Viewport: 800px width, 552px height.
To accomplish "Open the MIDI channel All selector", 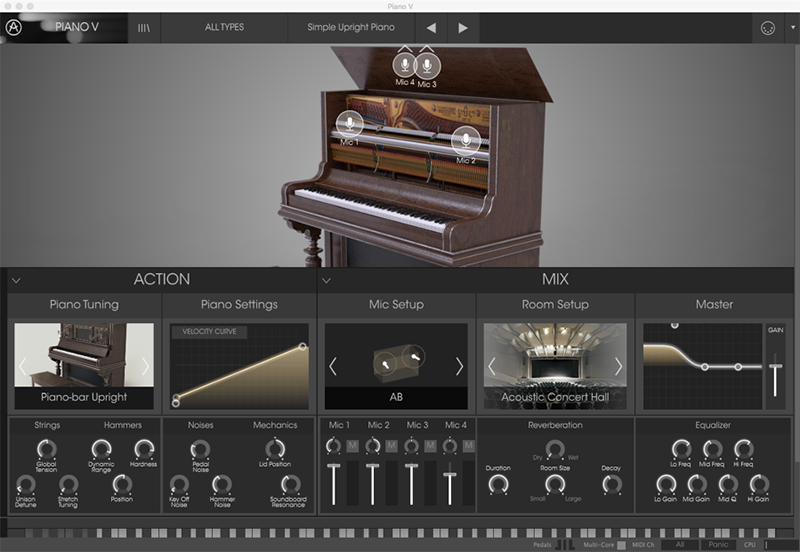I will pos(680,545).
